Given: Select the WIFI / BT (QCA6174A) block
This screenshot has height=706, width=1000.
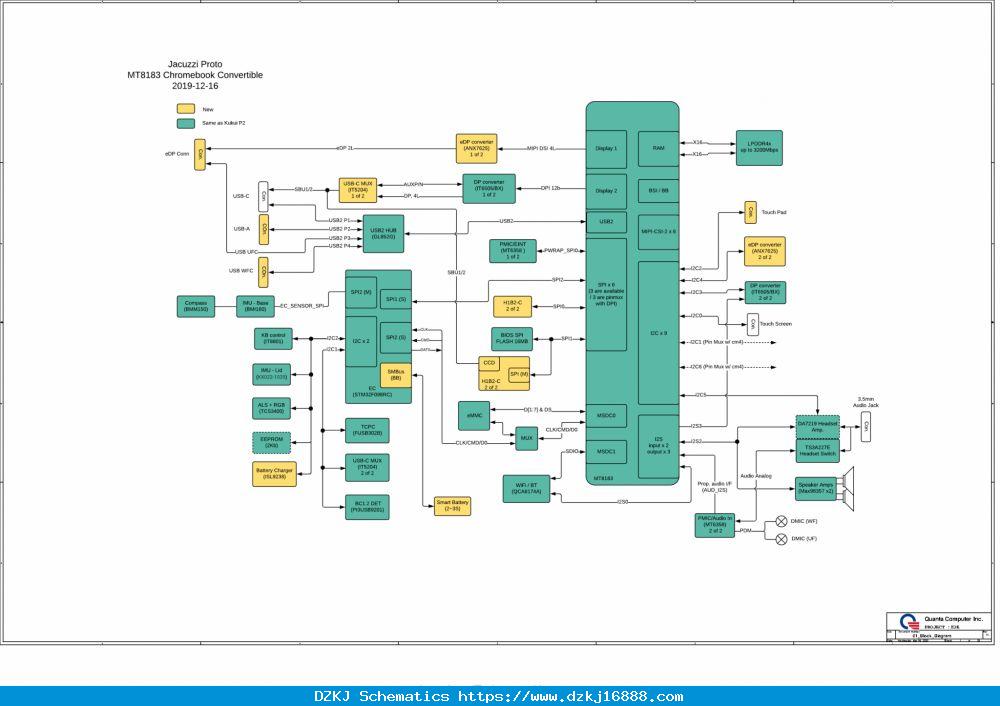Looking at the screenshot, I should pyautogui.click(x=526, y=489).
